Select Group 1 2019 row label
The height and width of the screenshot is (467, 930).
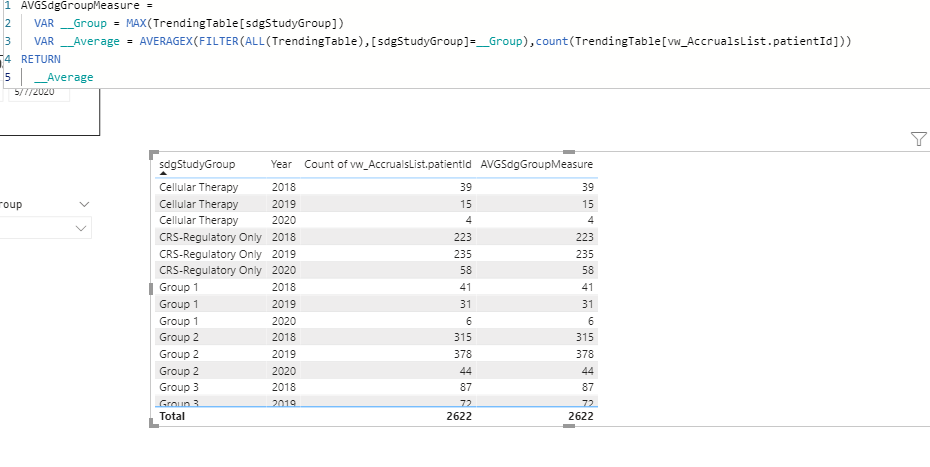[179, 304]
